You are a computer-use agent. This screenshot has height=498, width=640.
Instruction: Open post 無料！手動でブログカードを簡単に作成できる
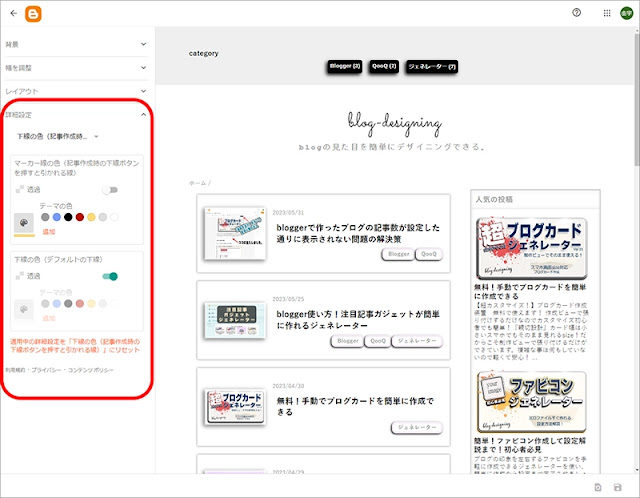[x=355, y=407]
